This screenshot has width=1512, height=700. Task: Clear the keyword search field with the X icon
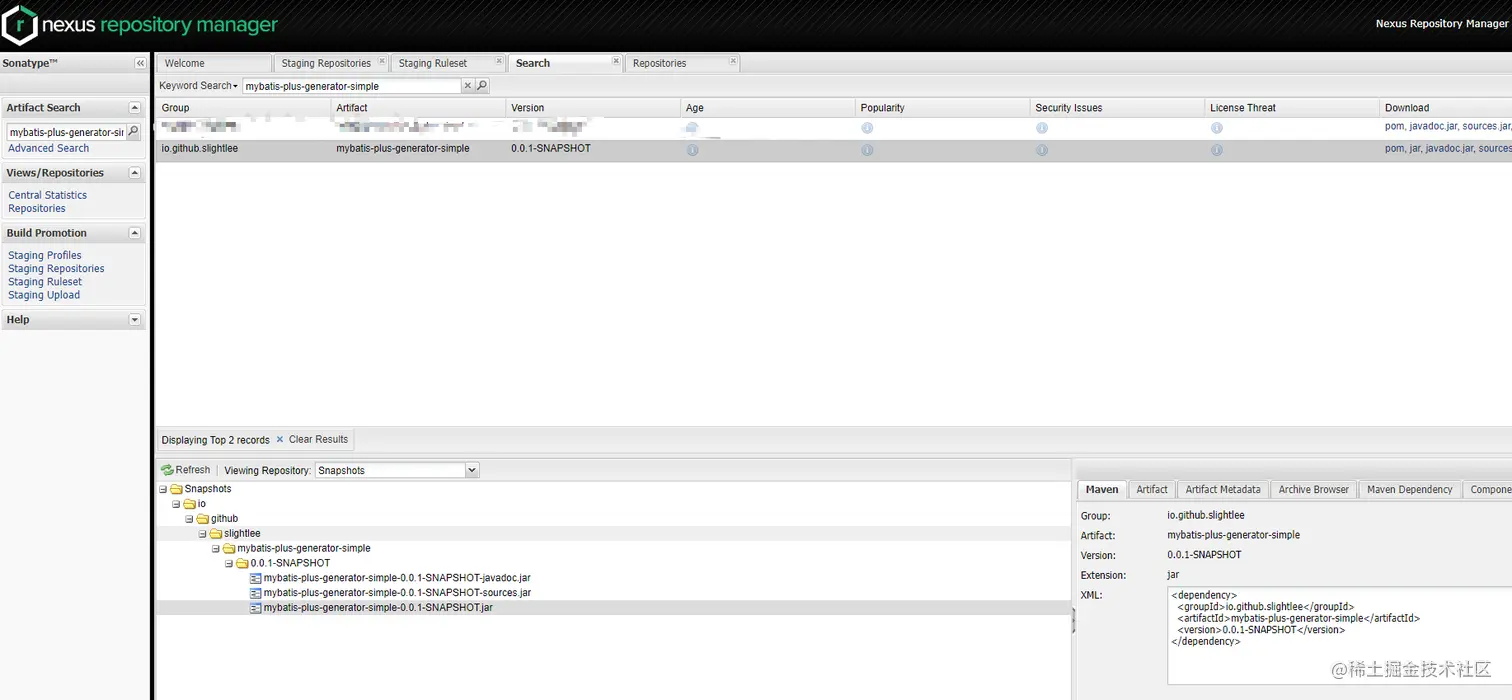click(x=467, y=86)
